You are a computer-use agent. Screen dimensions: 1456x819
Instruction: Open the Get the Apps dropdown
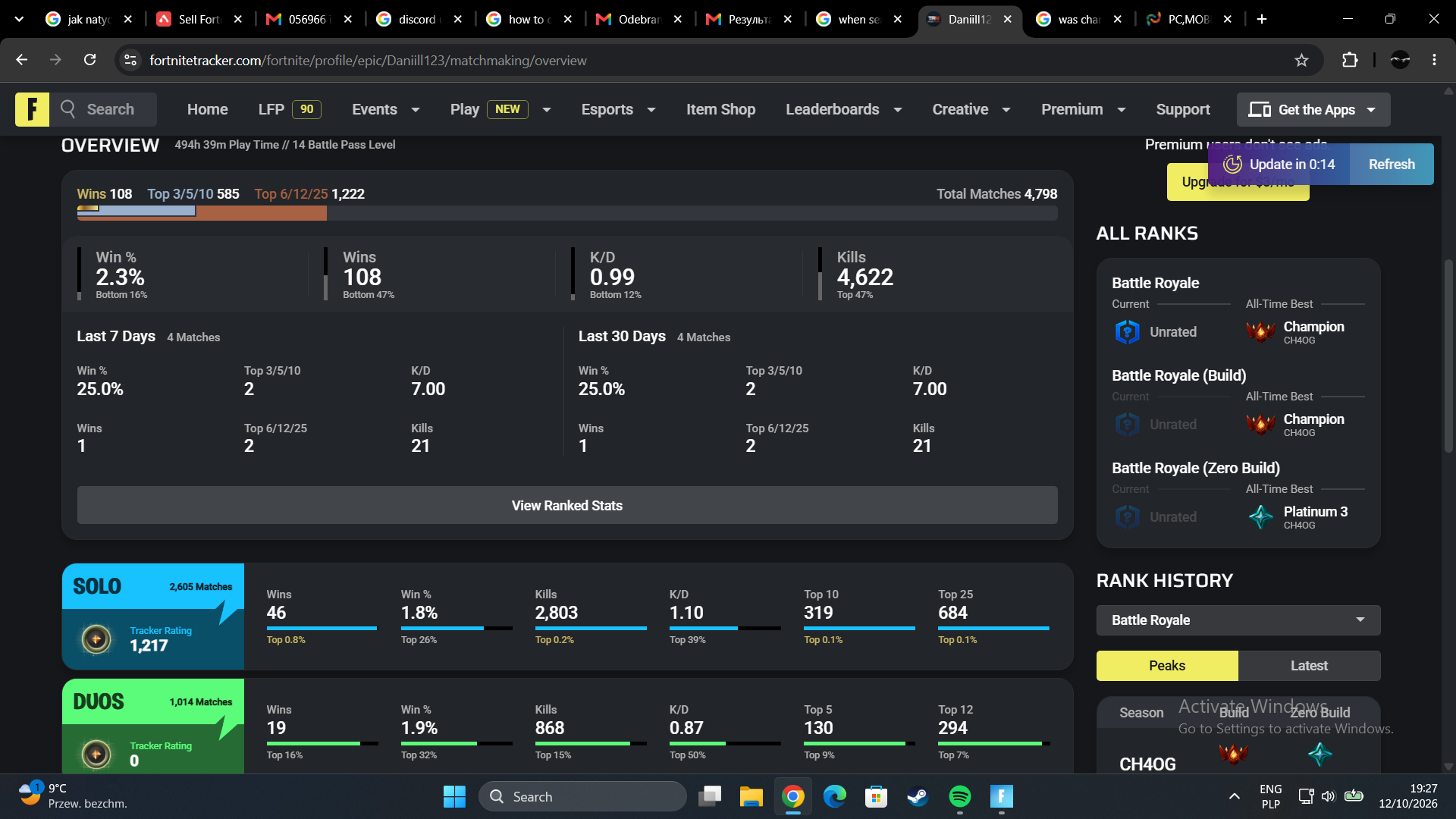[1313, 109]
